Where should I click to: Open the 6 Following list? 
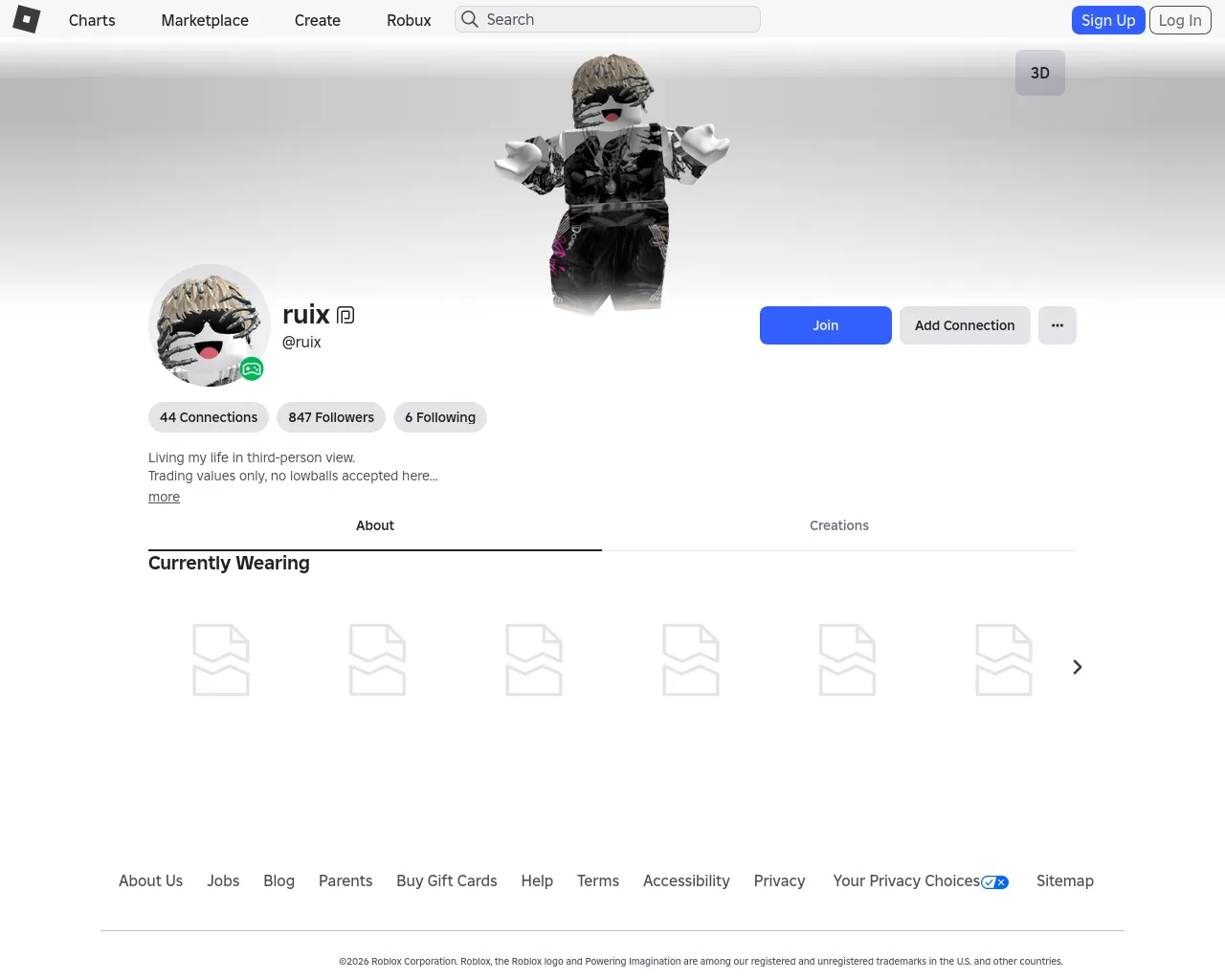[440, 417]
